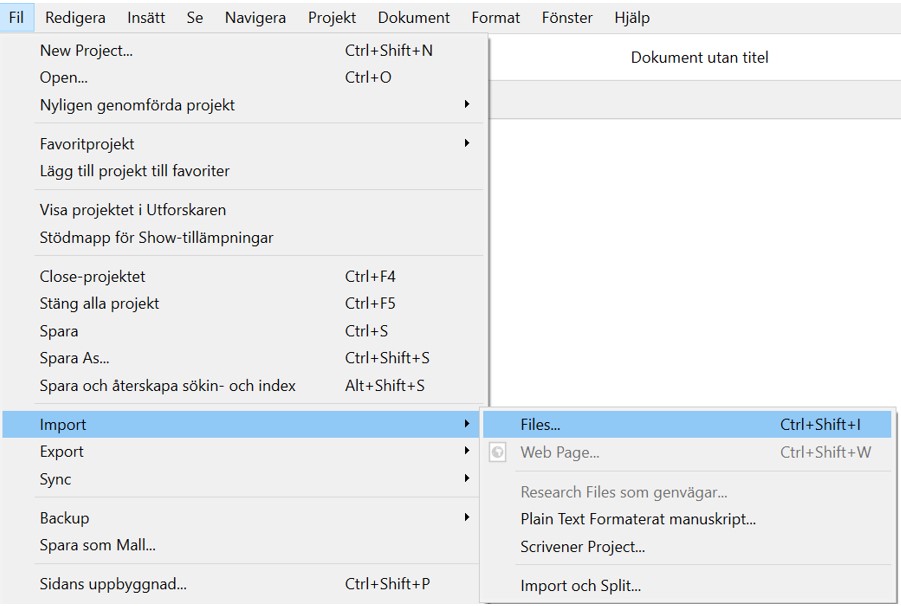Choose Files... in the Import submenu
Image resolution: width=901 pixels, height=606 pixels.
coord(687,424)
